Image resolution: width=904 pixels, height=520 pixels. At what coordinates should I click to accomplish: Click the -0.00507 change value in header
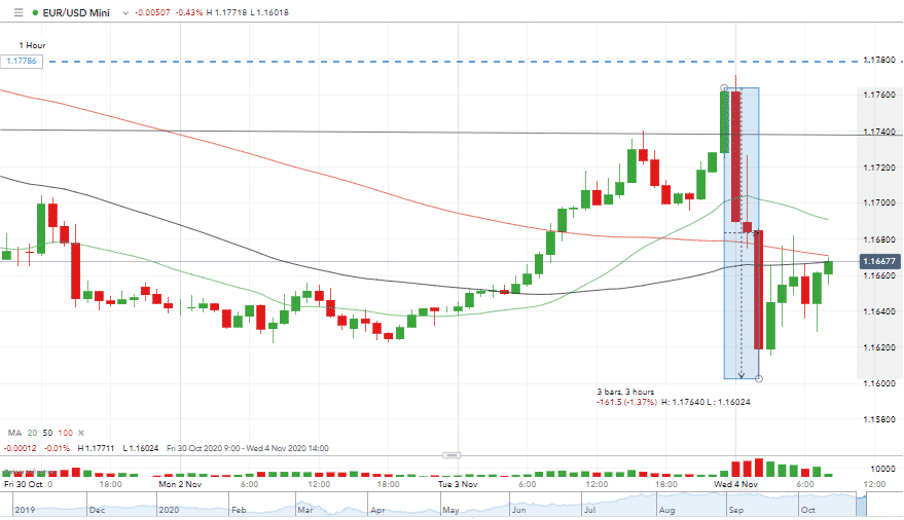153,12
